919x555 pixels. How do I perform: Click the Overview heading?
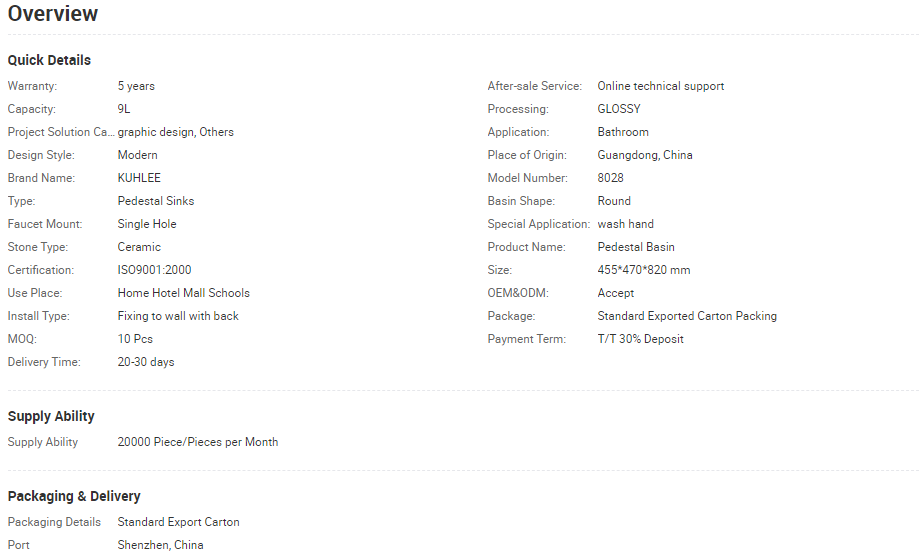53,14
